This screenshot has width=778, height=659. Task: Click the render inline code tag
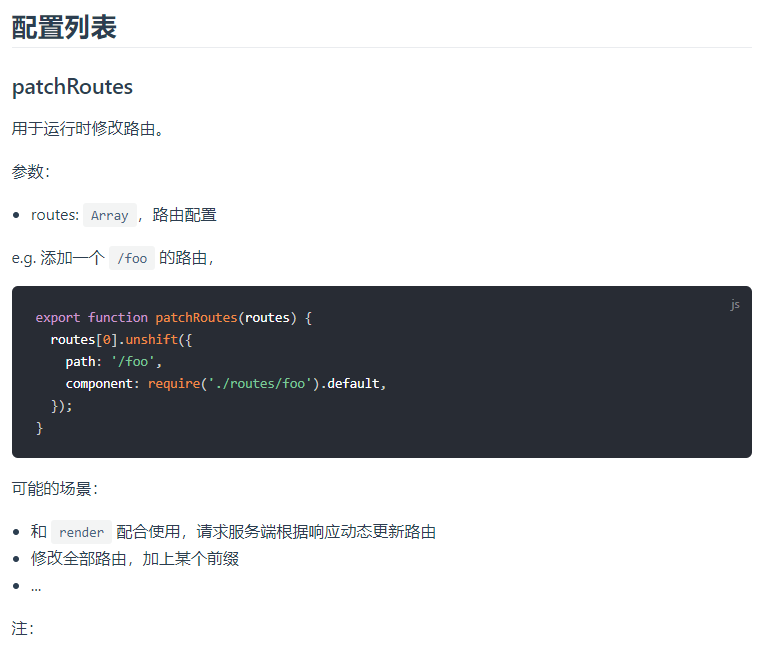(81, 532)
